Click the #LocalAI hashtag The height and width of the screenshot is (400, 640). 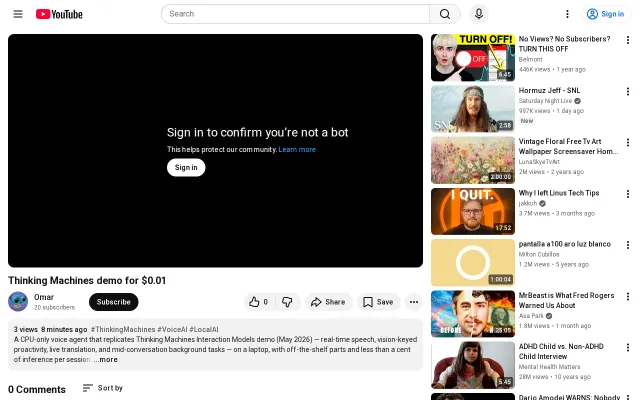204,329
